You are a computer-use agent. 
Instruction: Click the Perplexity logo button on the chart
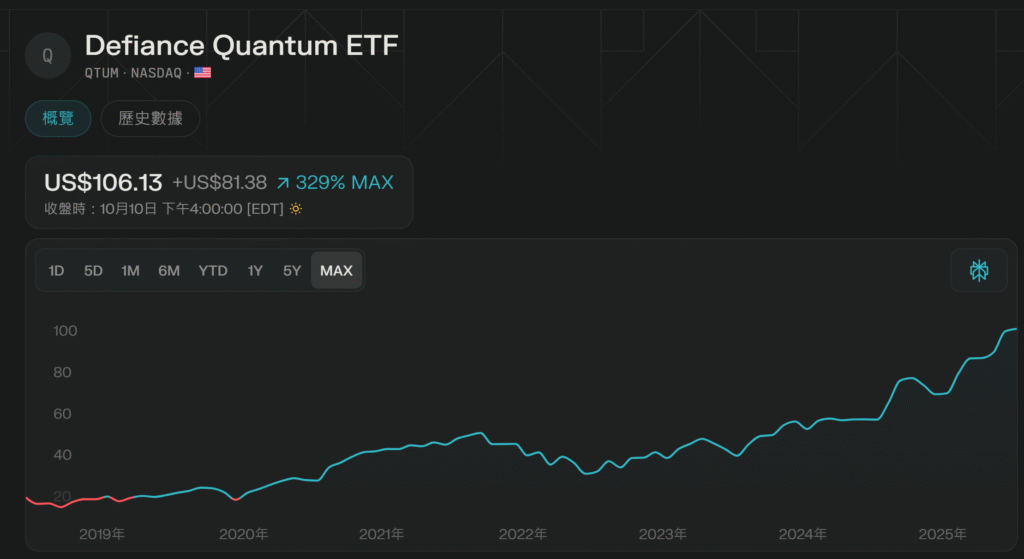click(978, 270)
